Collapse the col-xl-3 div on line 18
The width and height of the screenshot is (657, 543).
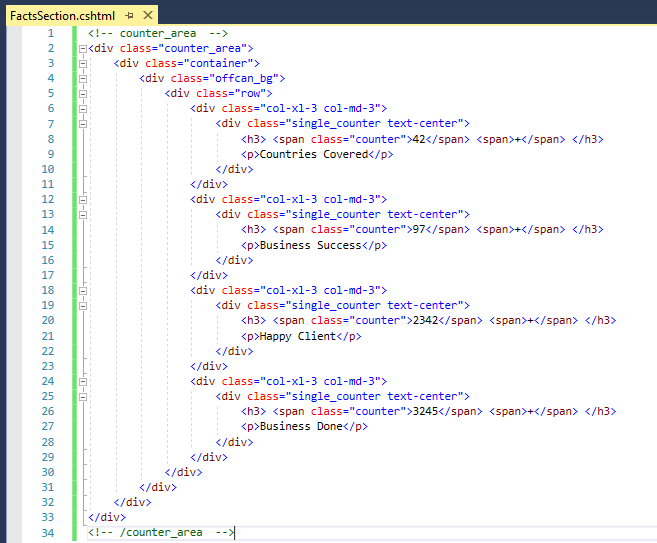[81, 291]
